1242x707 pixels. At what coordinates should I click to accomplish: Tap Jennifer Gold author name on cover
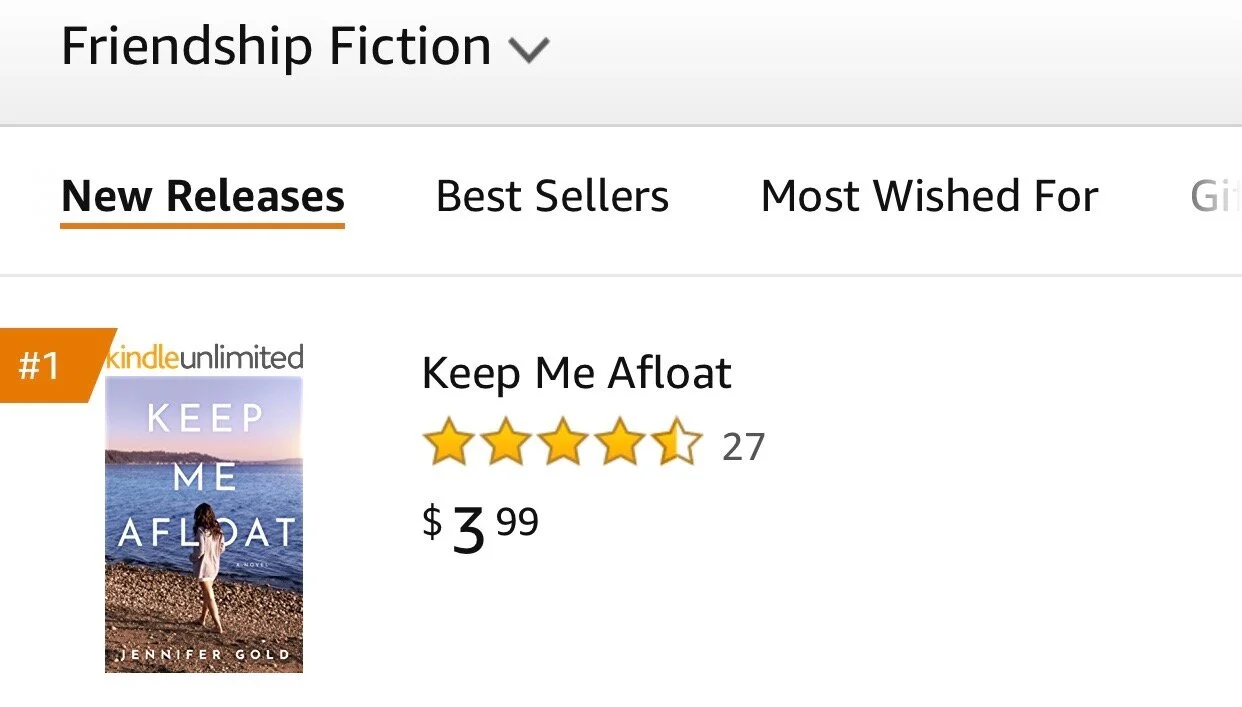(204, 656)
